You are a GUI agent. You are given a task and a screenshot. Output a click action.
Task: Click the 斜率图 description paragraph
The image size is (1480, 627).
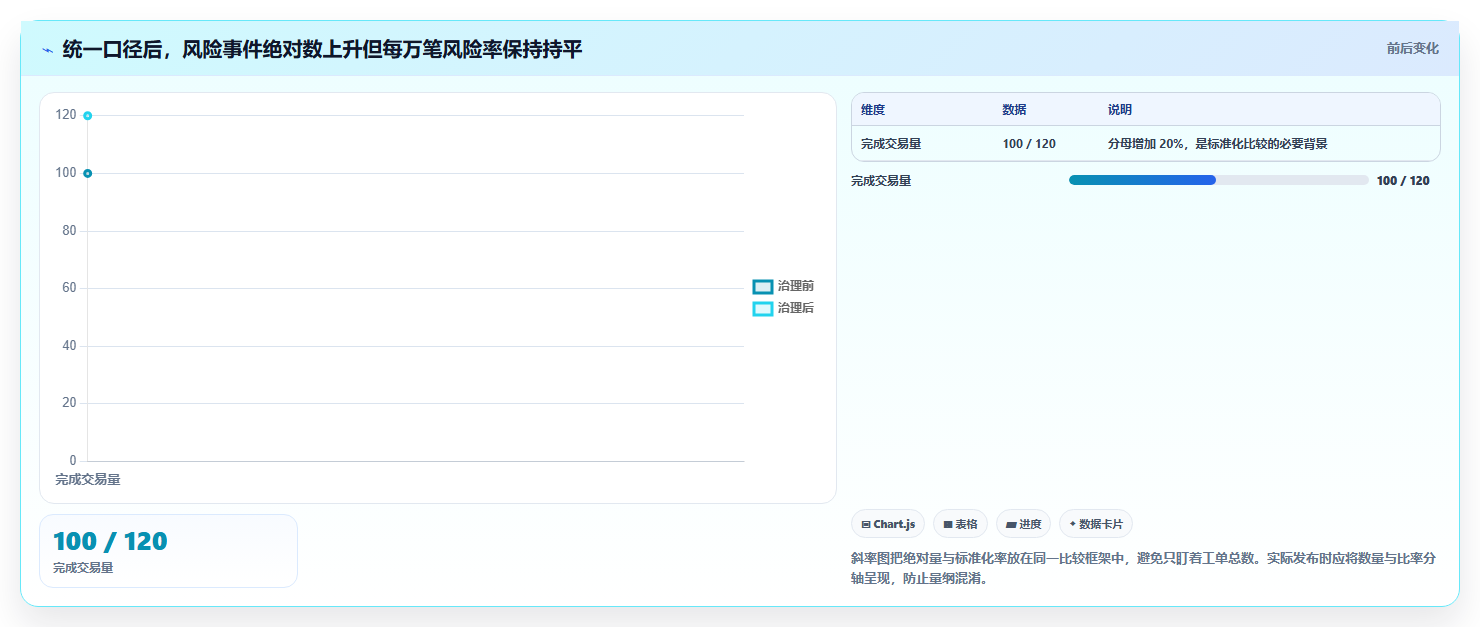pos(1145,568)
